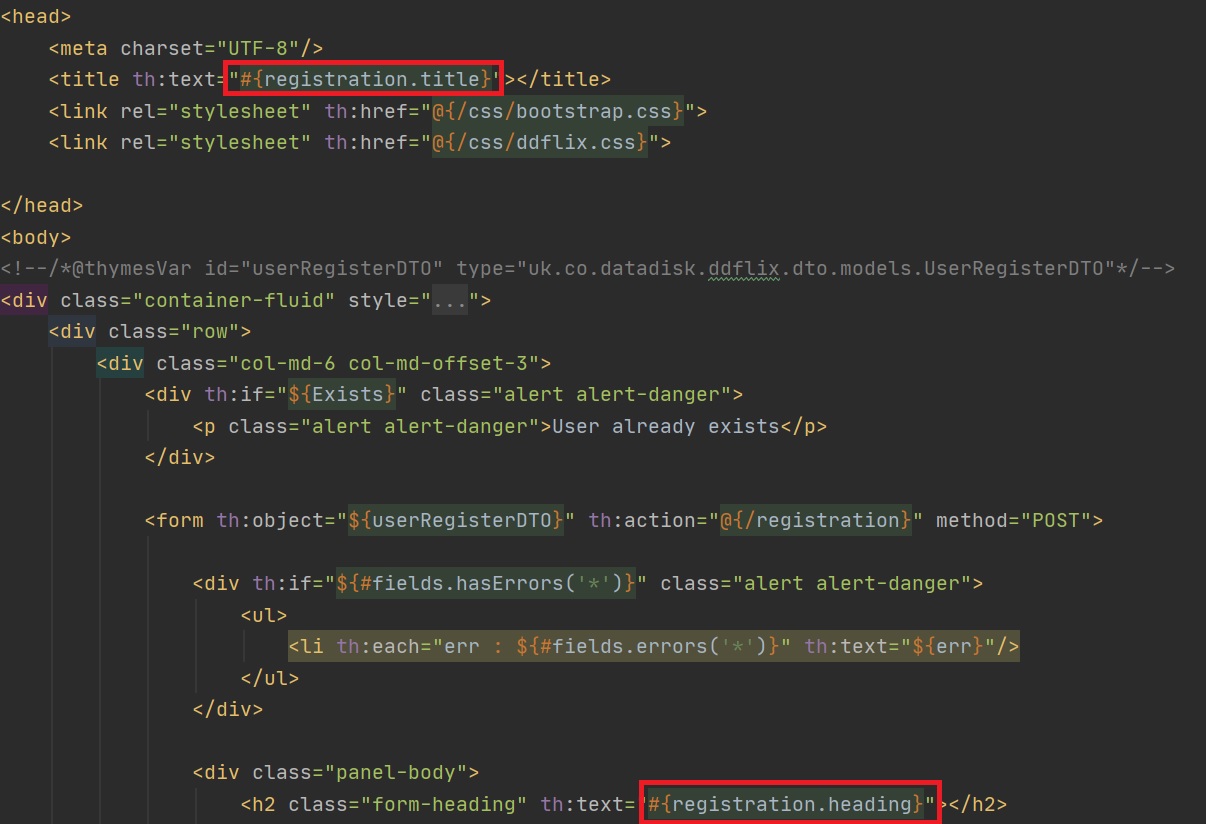Click the panel-body class value

pyautogui.click(x=415, y=773)
